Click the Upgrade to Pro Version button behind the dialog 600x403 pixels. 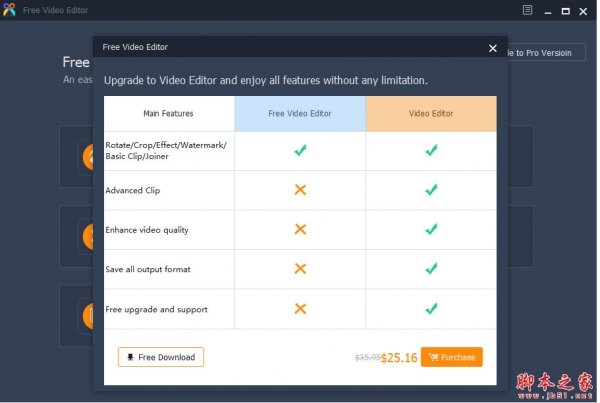point(548,53)
